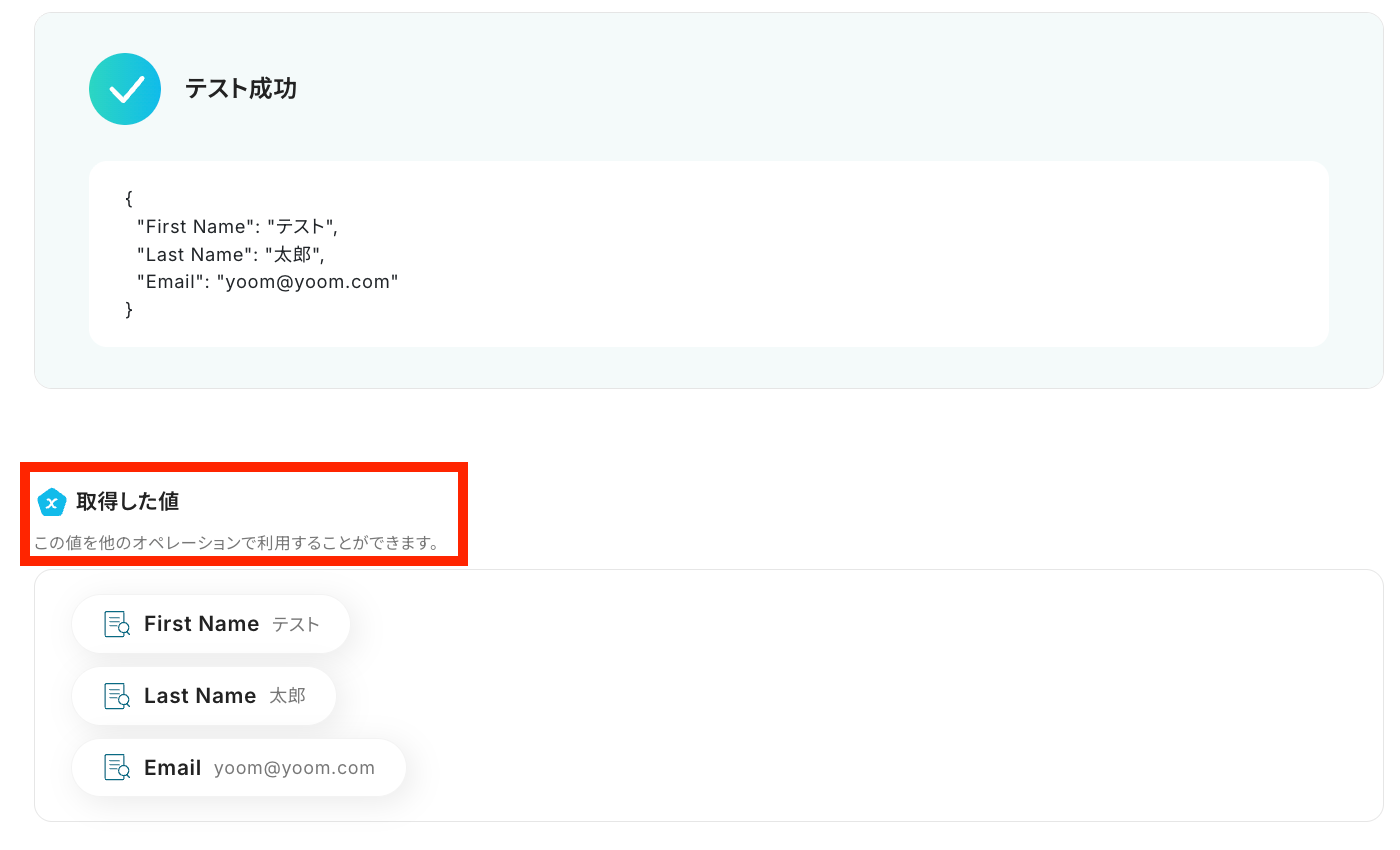Click the 取得した値 section heading
Image resolution: width=1400 pixels, height=850 pixels.
click(x=128, y=501)
